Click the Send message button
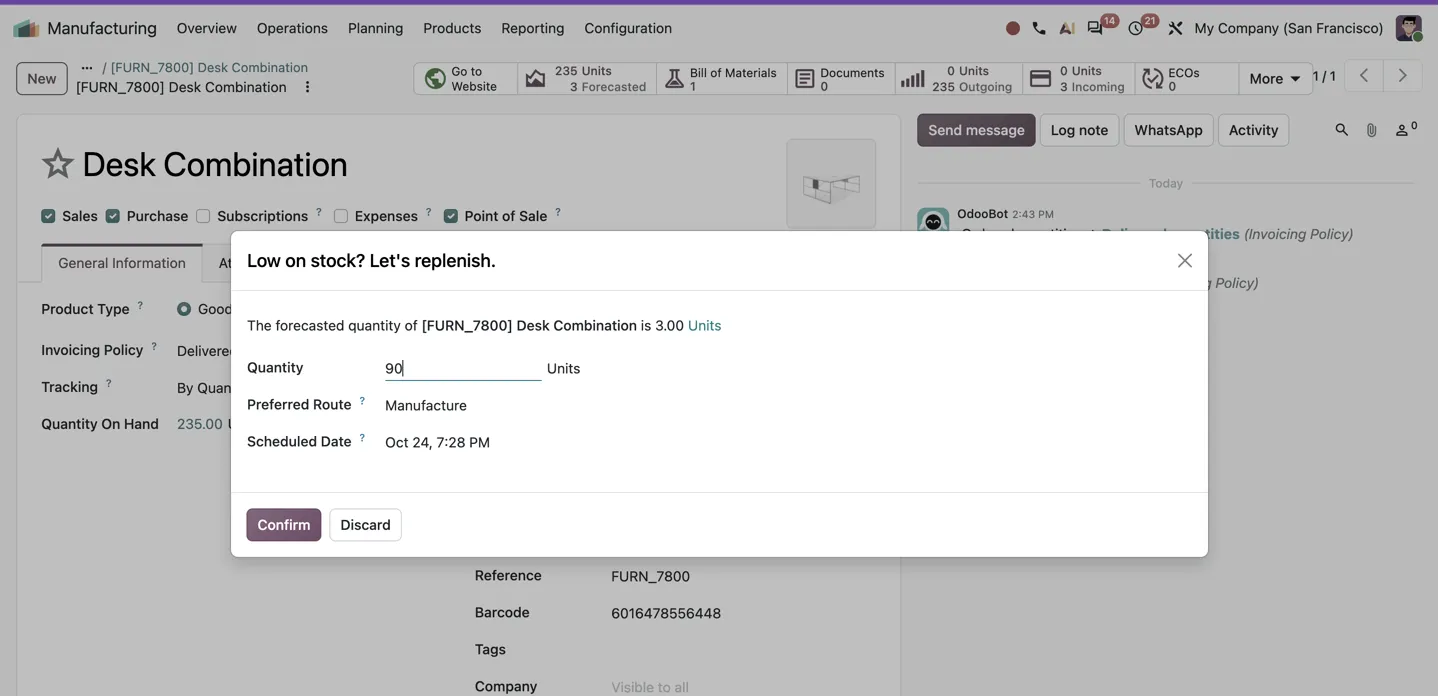The width and height of the screenshot is (1439, 696). pyautogui.click(x=976, y=130)
